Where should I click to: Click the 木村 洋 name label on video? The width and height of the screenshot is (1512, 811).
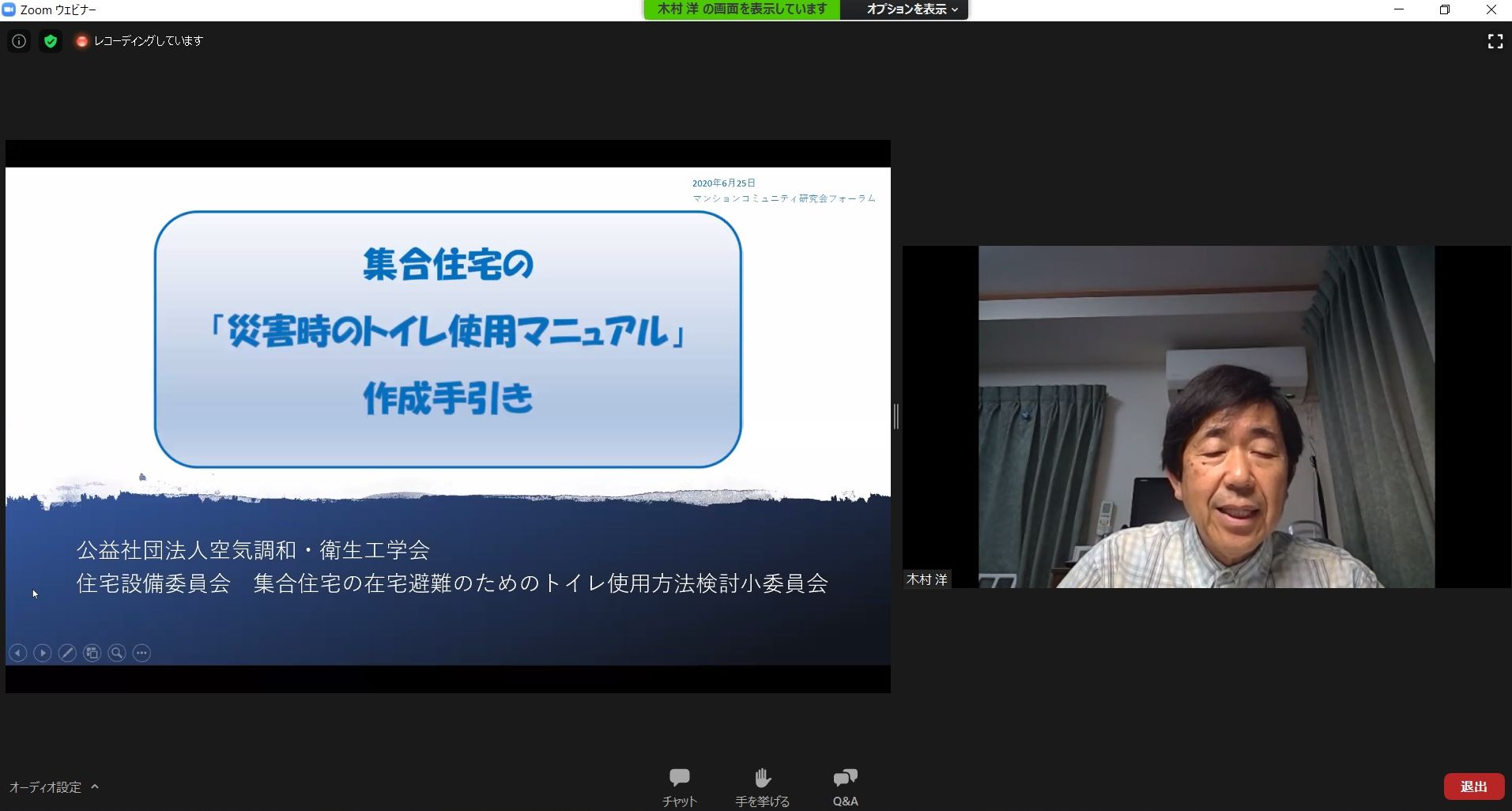(x=927, y=579)
